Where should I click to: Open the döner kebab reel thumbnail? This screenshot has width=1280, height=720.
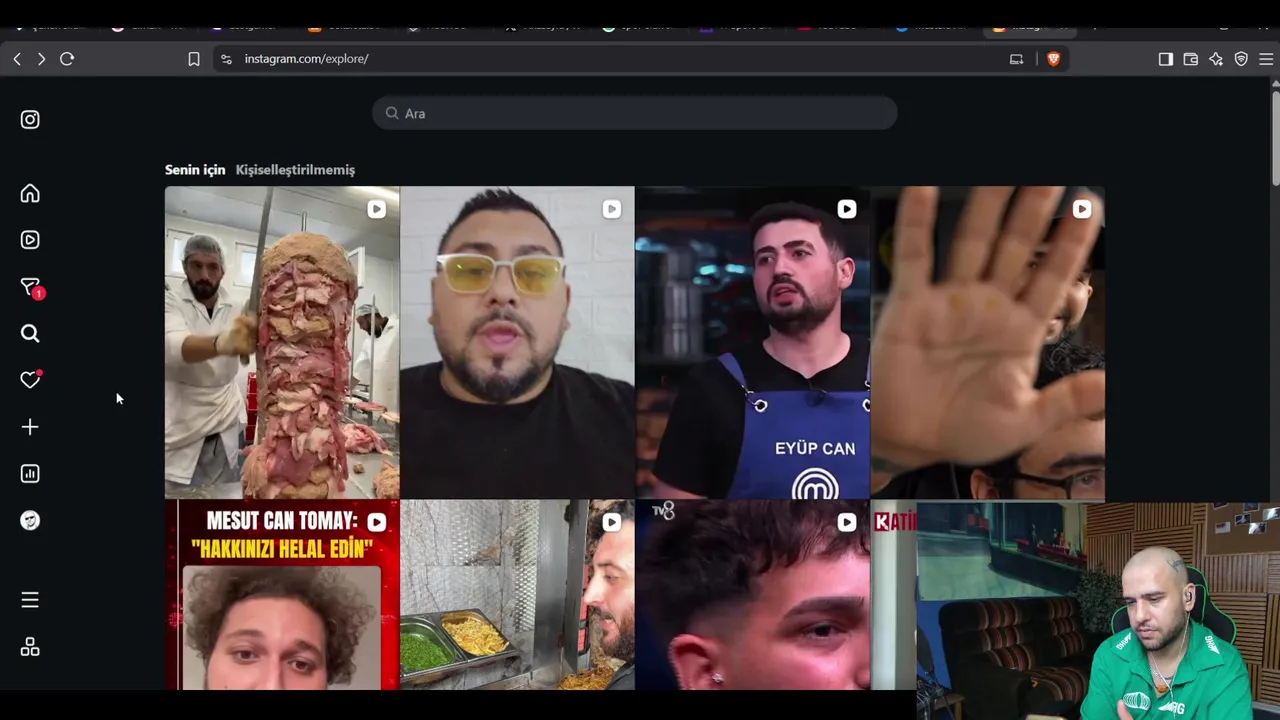pos(282,342)
